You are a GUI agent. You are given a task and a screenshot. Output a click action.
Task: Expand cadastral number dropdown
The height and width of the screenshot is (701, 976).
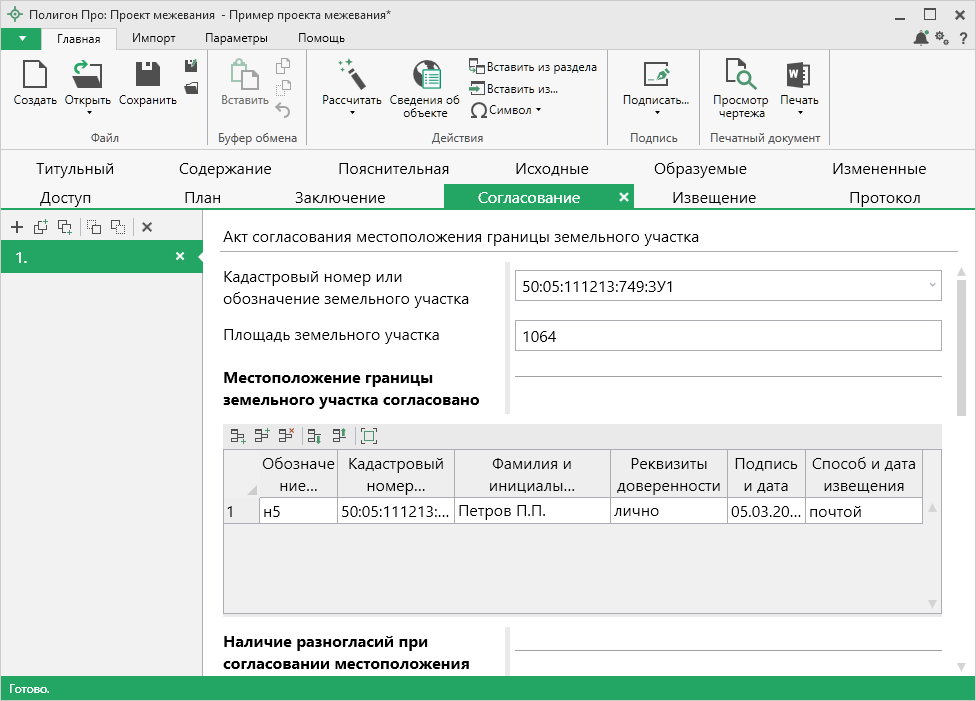[932, 287]
